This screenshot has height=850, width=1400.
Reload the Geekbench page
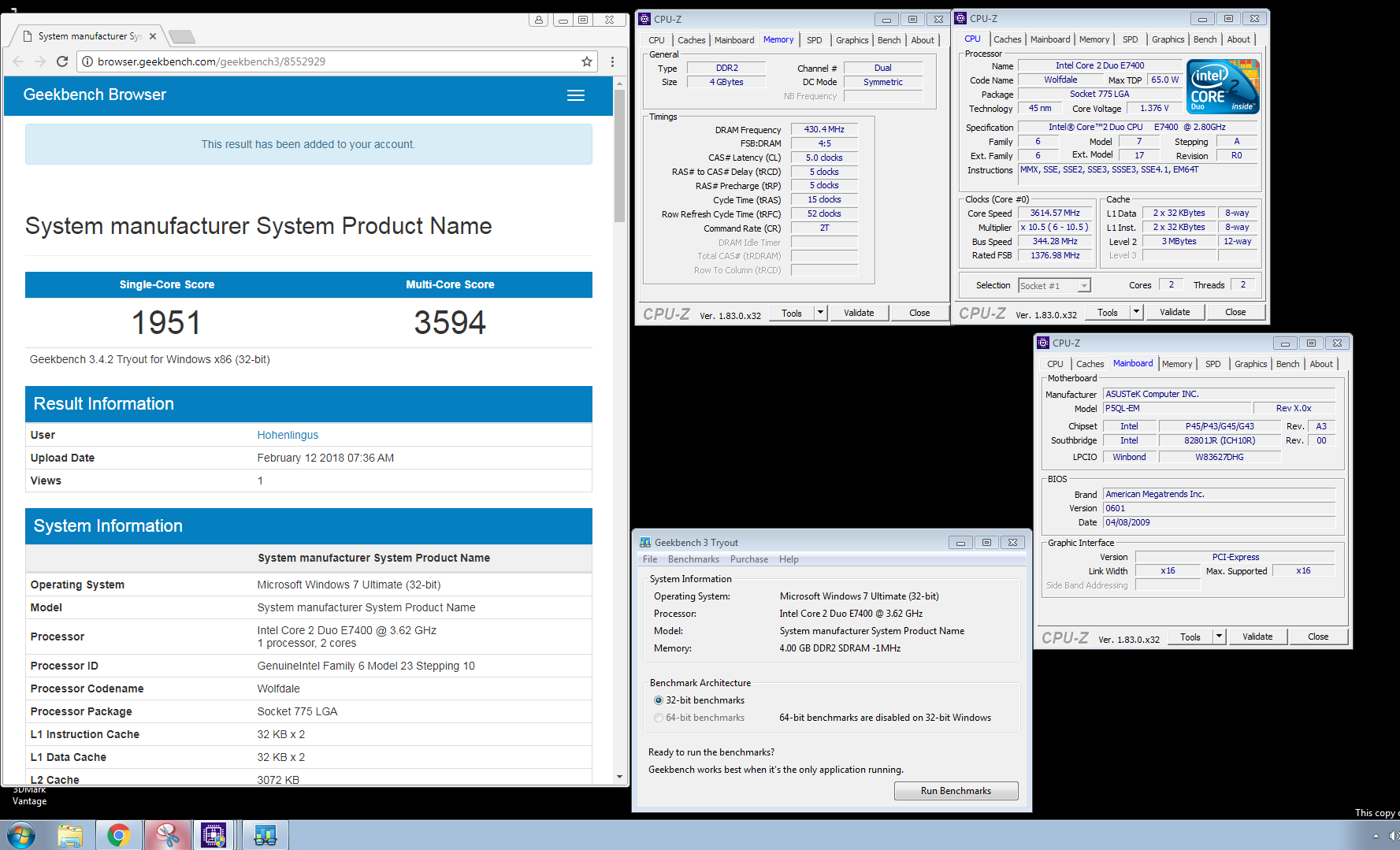62,61
